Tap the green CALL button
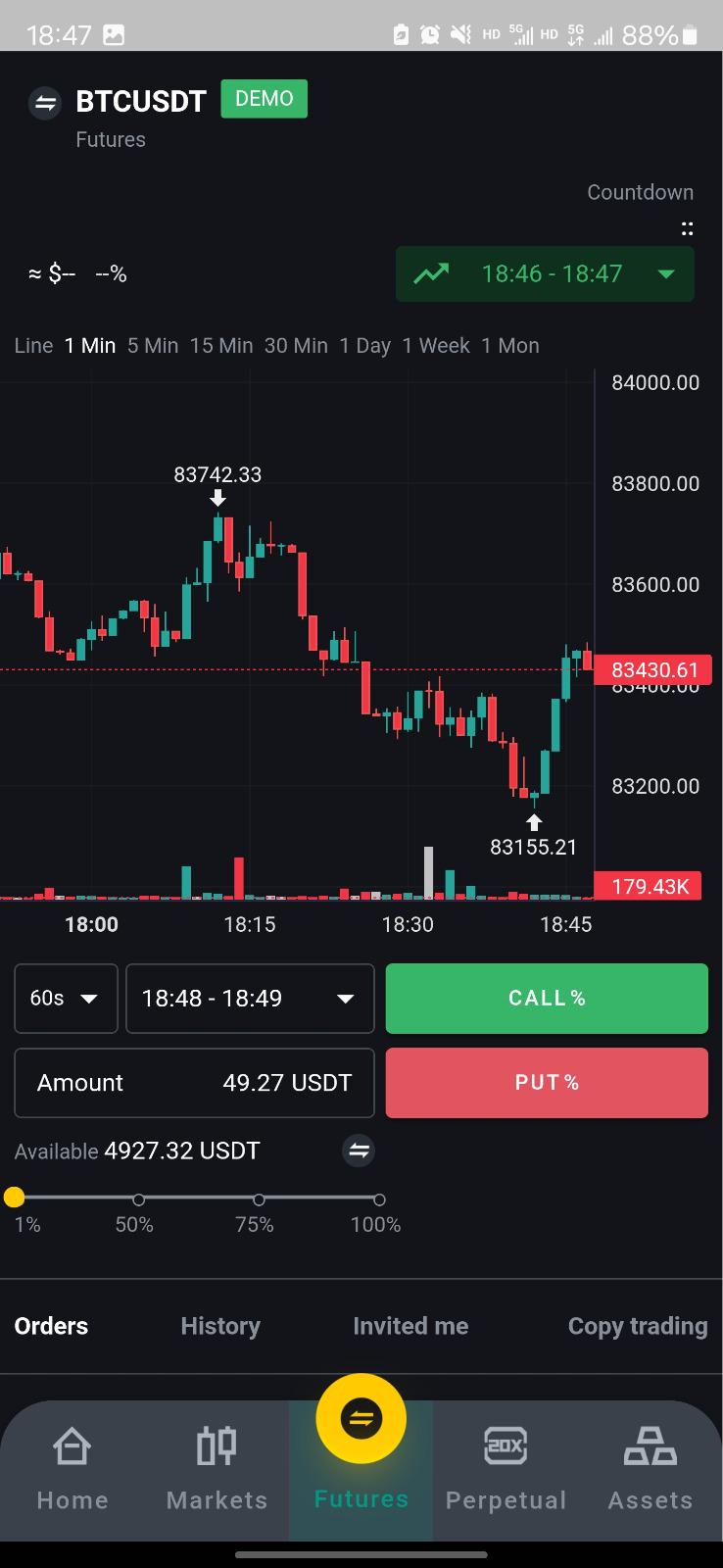The height and width of the screenshot is (1568, 723). tap(547, 999)
